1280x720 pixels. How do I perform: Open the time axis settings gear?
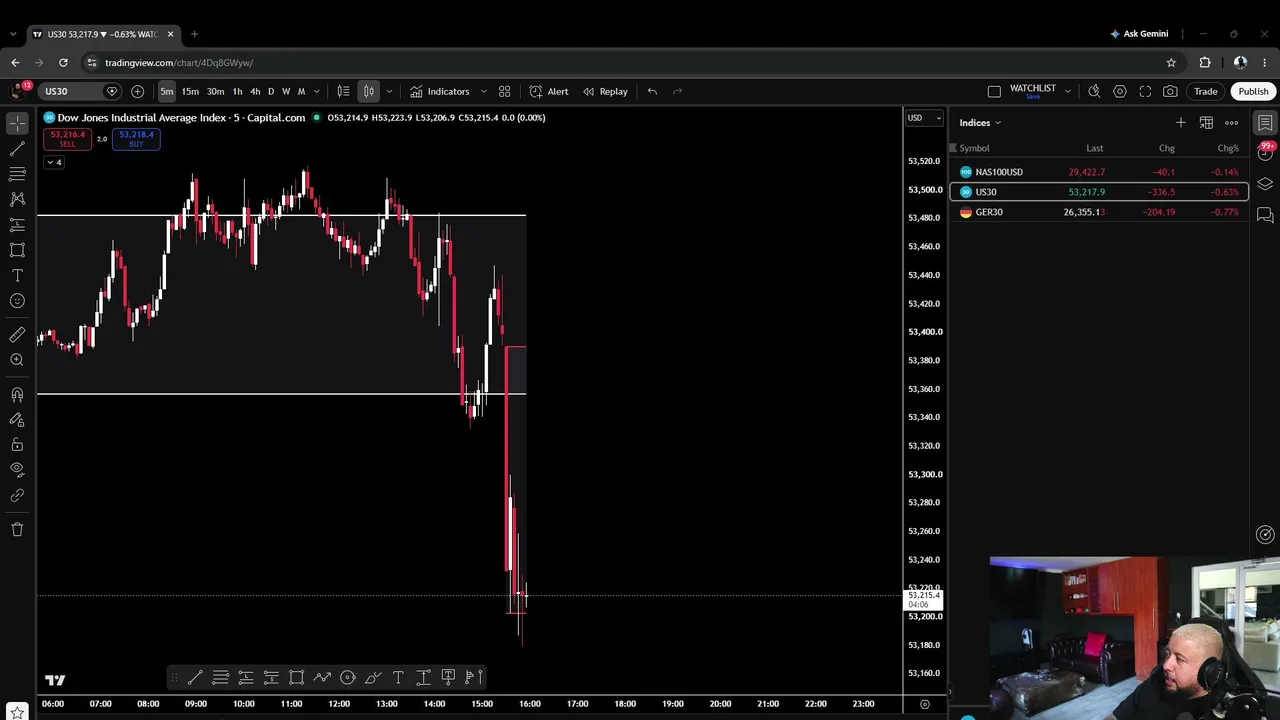coord(924,704)
